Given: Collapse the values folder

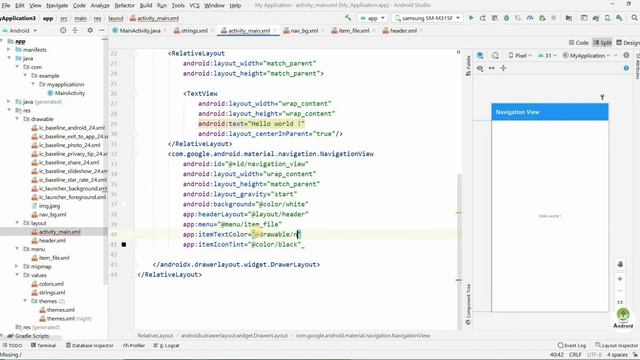Looking at the screenshot, I should [18, 275].
